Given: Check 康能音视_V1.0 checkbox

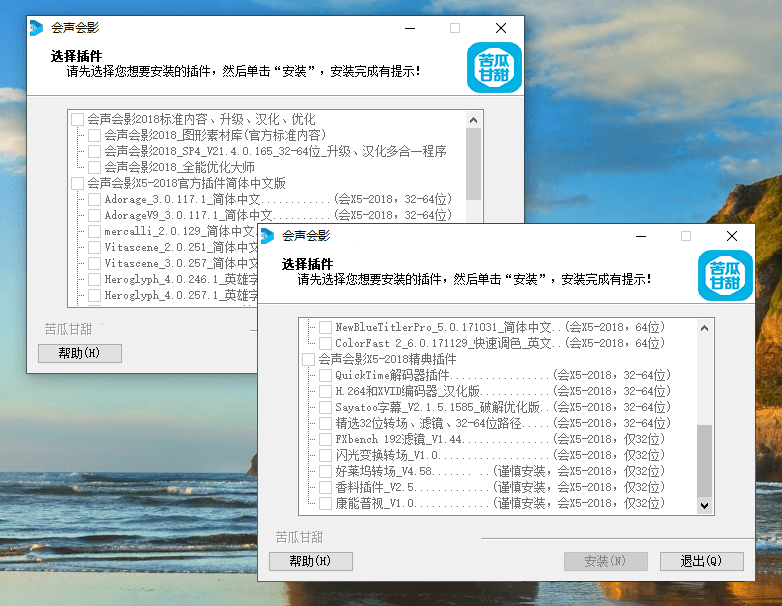Looking at the screenshot, I should click(x=326, y=503).
